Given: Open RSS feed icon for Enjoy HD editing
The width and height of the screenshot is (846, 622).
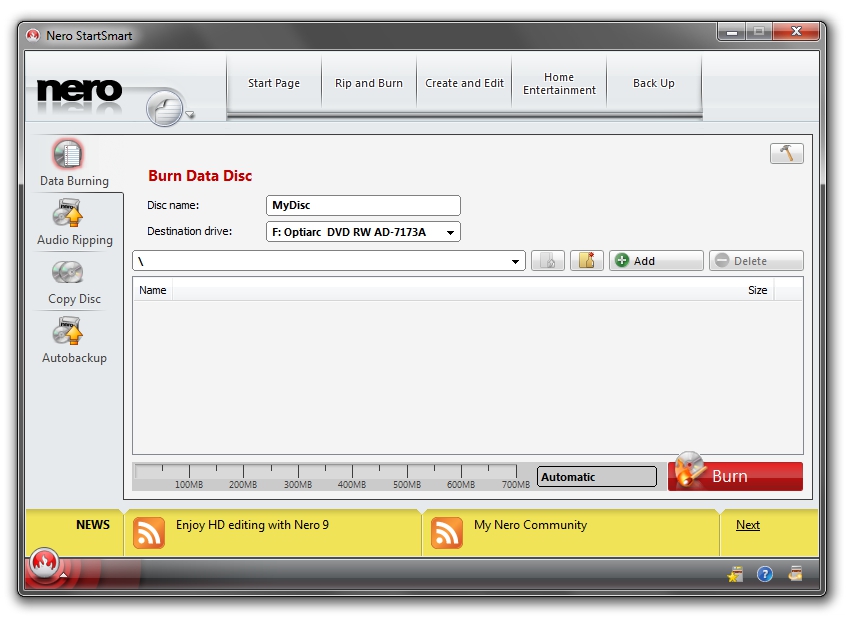Looking at the screenshot, I should point(148,532).
